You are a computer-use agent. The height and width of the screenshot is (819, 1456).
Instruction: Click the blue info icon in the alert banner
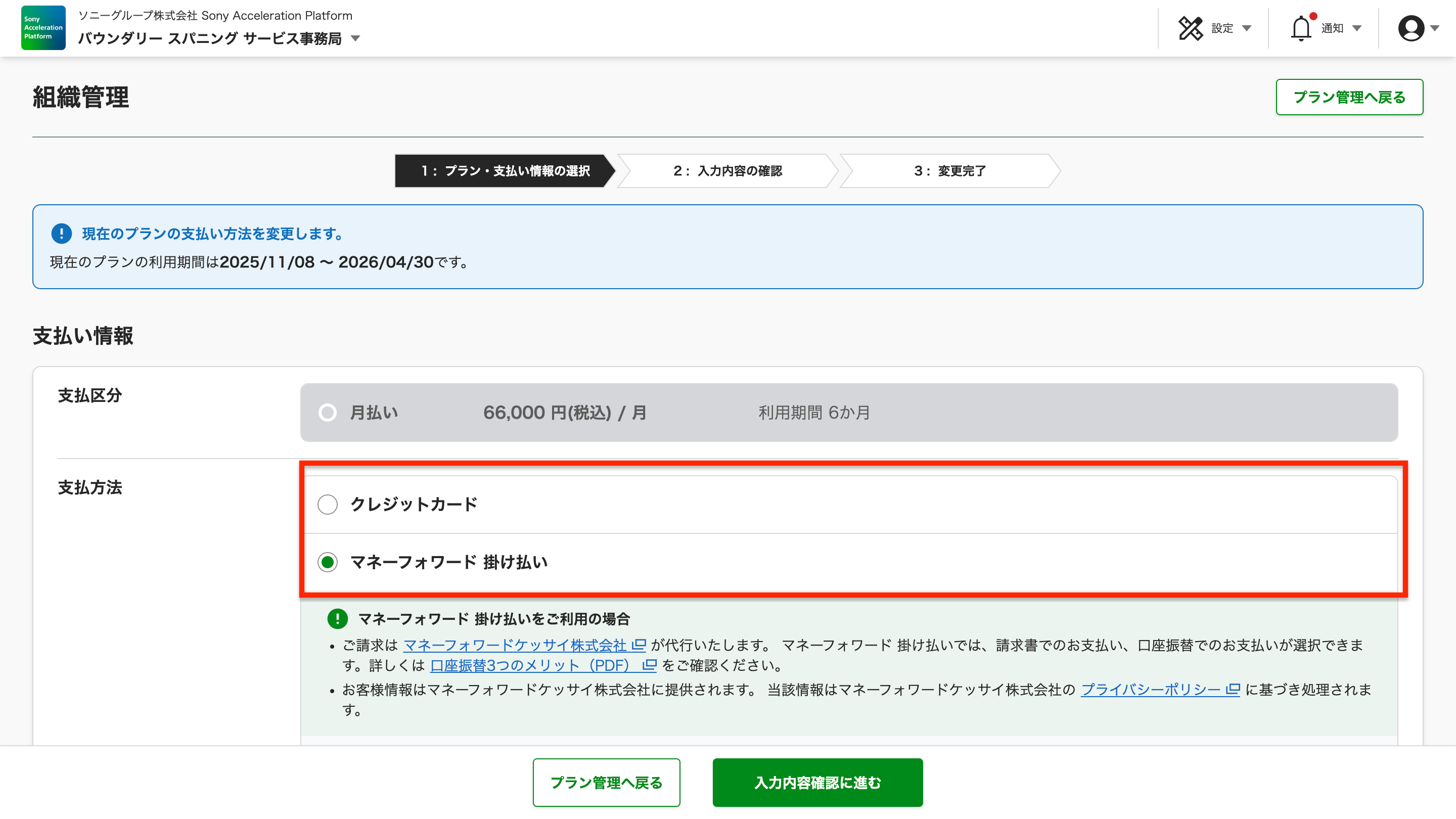61,234
